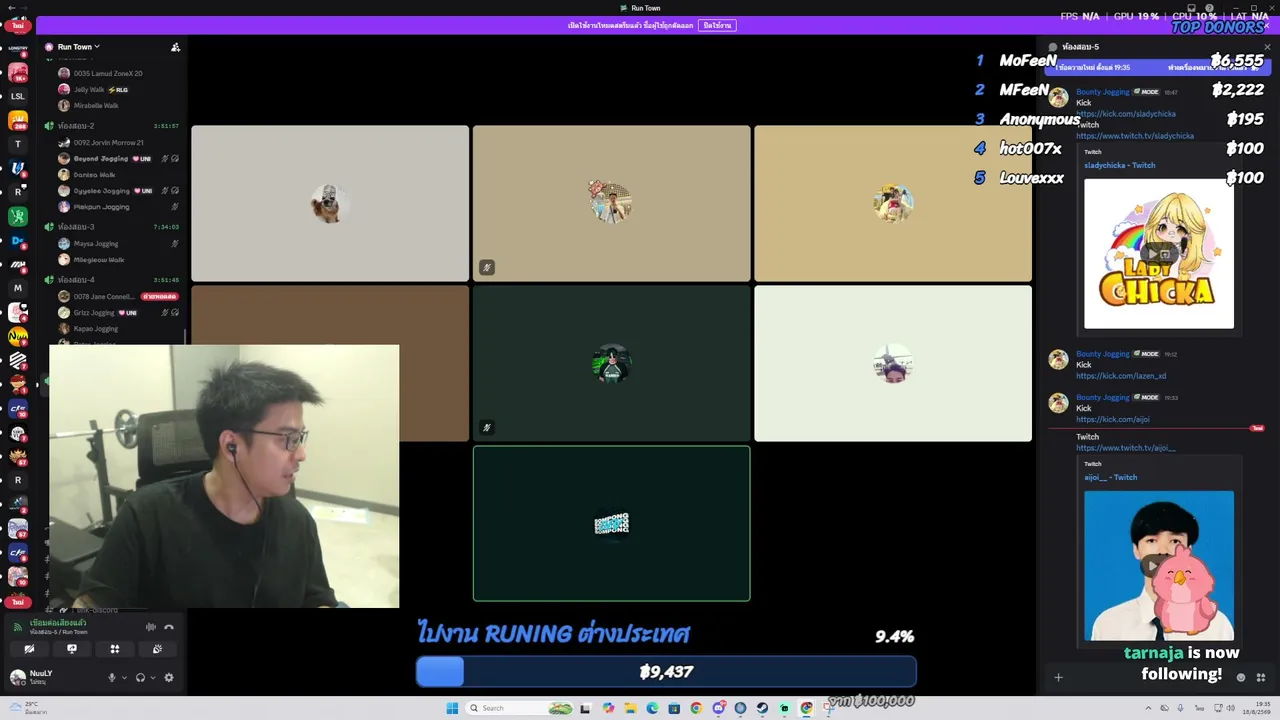Deafen audio with headphone icon
This screenshot has height=720, width=1280.
(x=140, y=677)
